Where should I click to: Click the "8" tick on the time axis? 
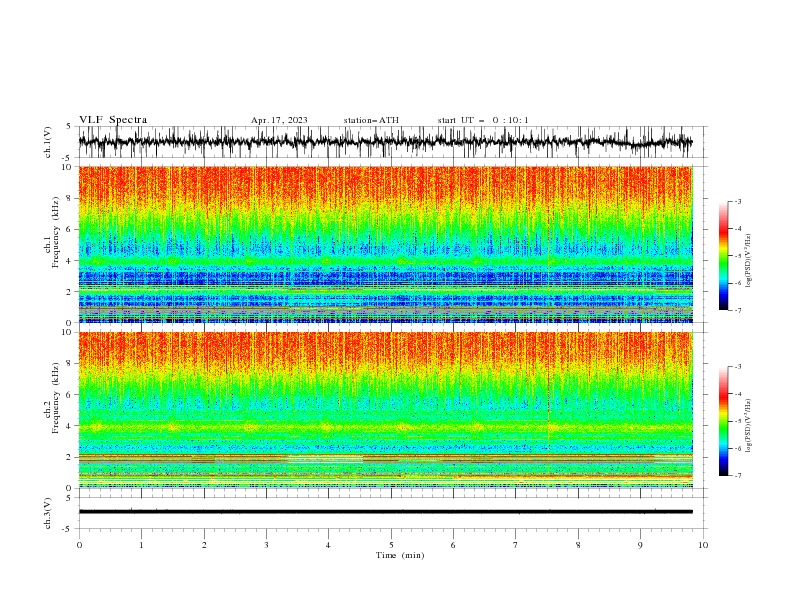coord(578,545)
